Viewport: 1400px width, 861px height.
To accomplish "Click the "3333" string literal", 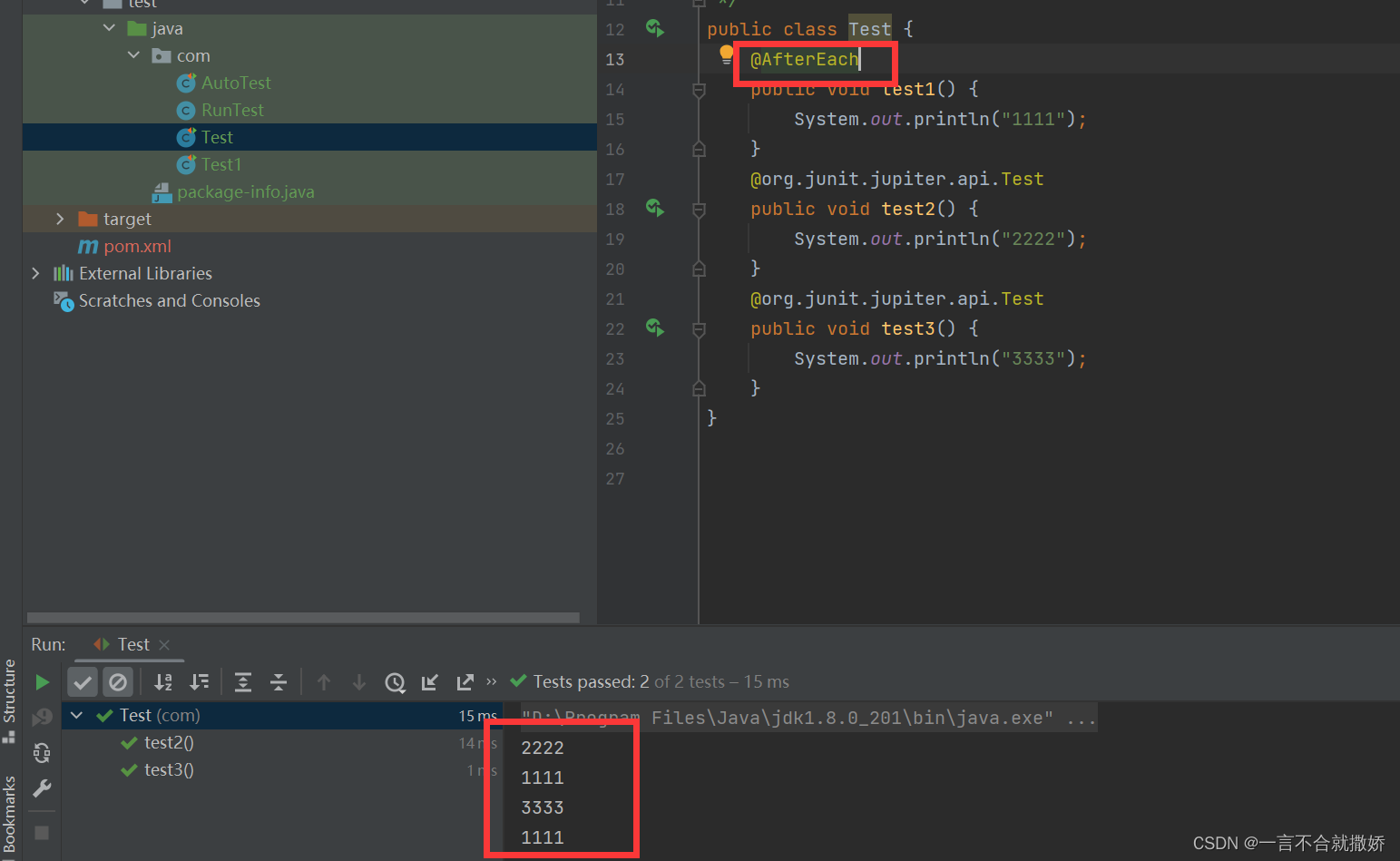I will tap(1033, 358).
